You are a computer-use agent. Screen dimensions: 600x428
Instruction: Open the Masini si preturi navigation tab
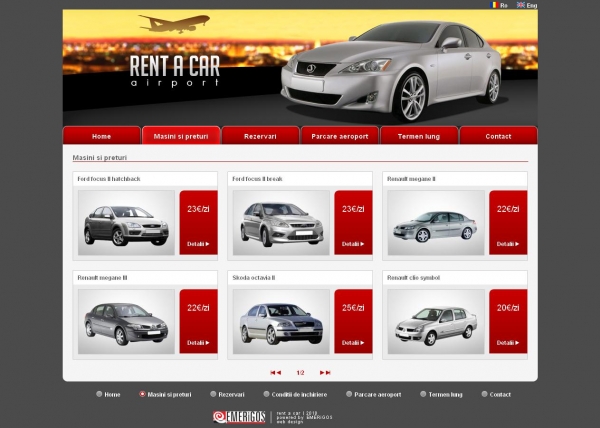click(181, 136)
